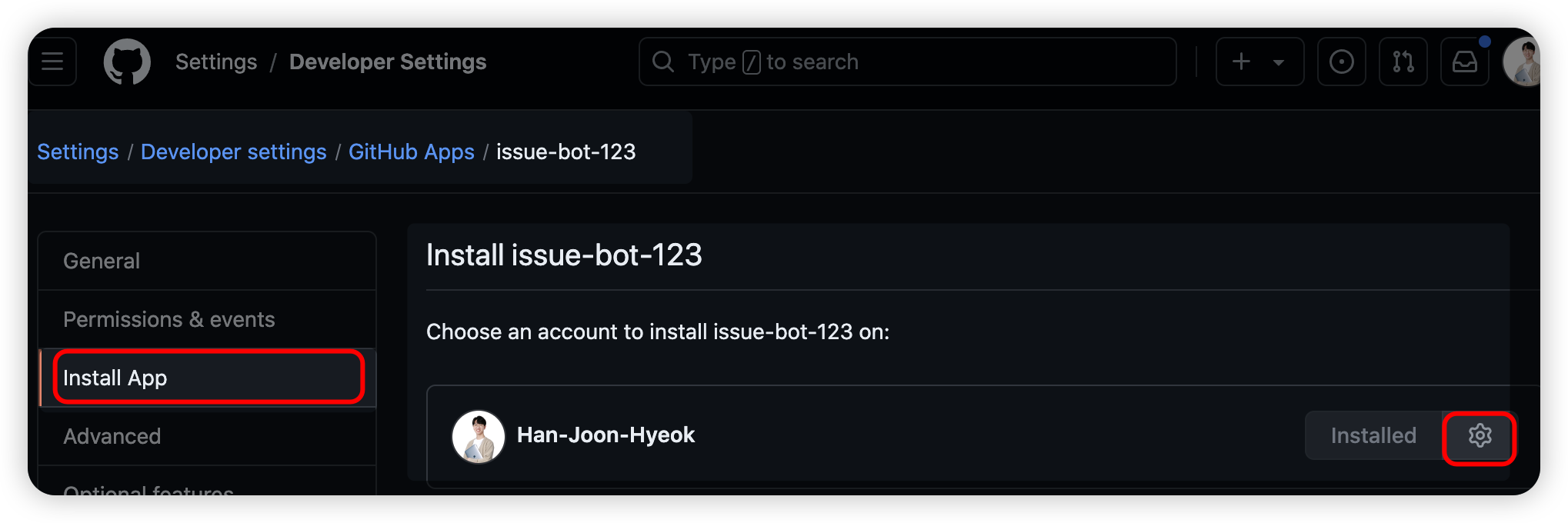Expand the plus create-new dropdown

(x=1259, y=62)
